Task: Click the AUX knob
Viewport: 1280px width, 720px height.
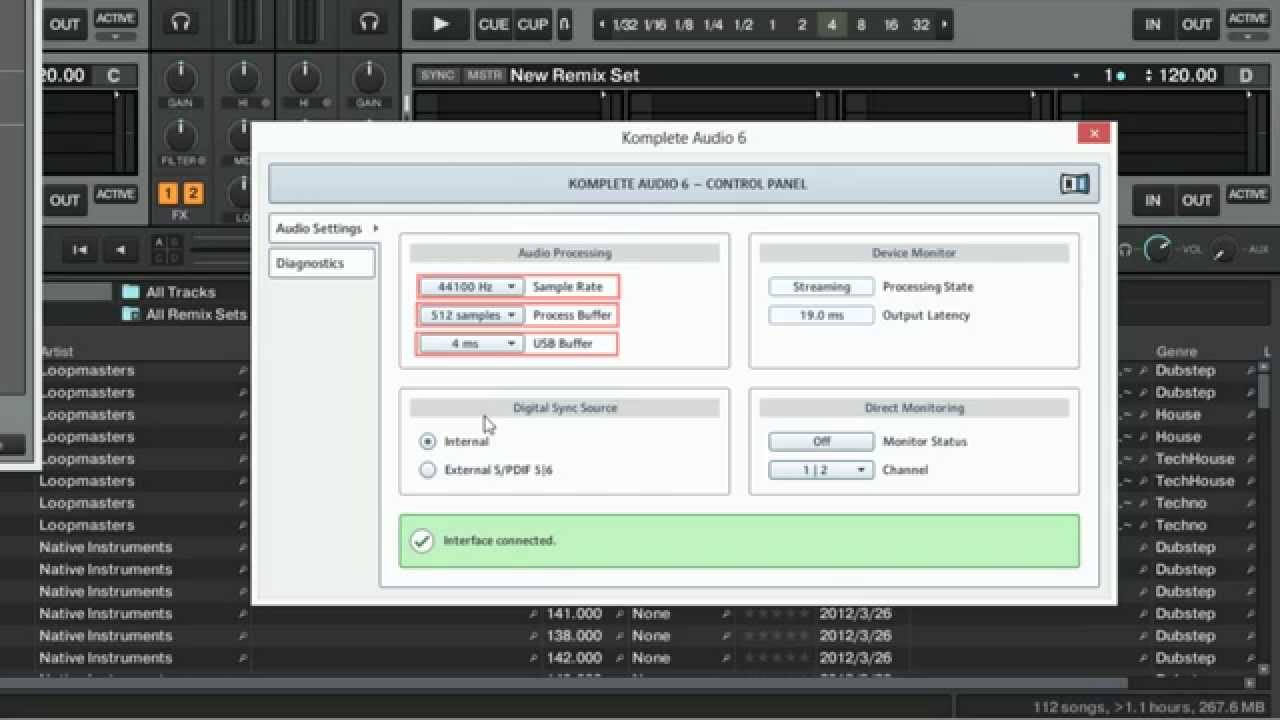Action: [x=1224, y=249]
